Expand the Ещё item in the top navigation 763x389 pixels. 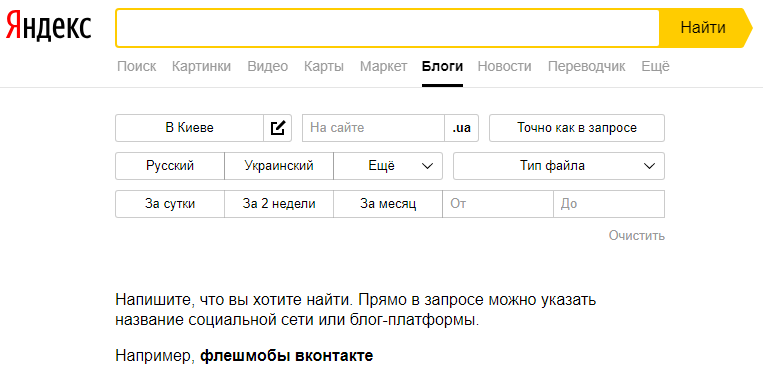pyautogui.click(x=655, y=66)
